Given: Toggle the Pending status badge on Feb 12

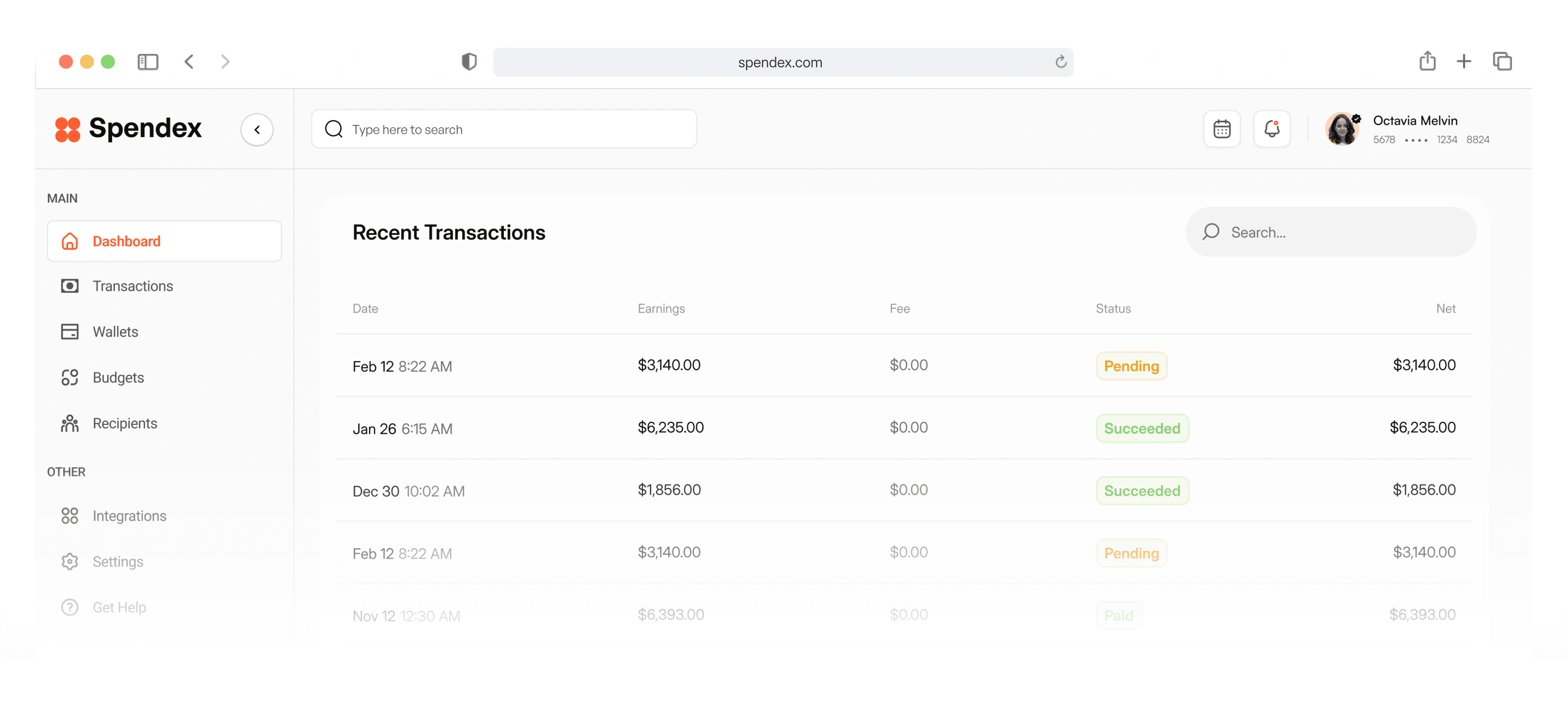Looking at the screenshot, I should pyautogui.click(x=1131, y=366).
